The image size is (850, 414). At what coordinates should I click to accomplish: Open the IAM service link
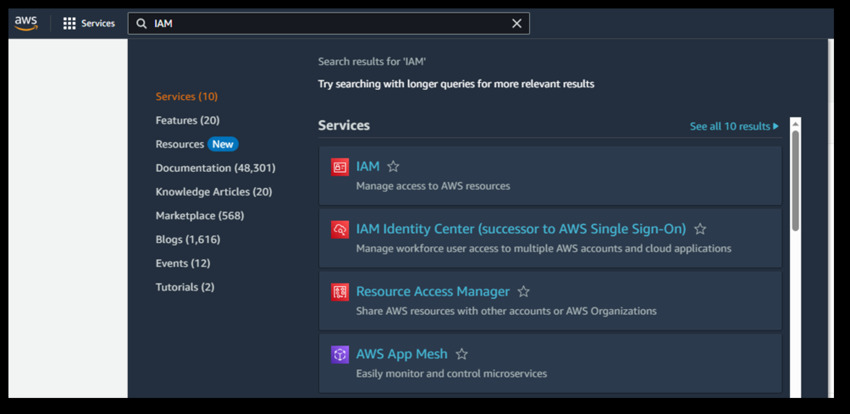click(368, 167)
